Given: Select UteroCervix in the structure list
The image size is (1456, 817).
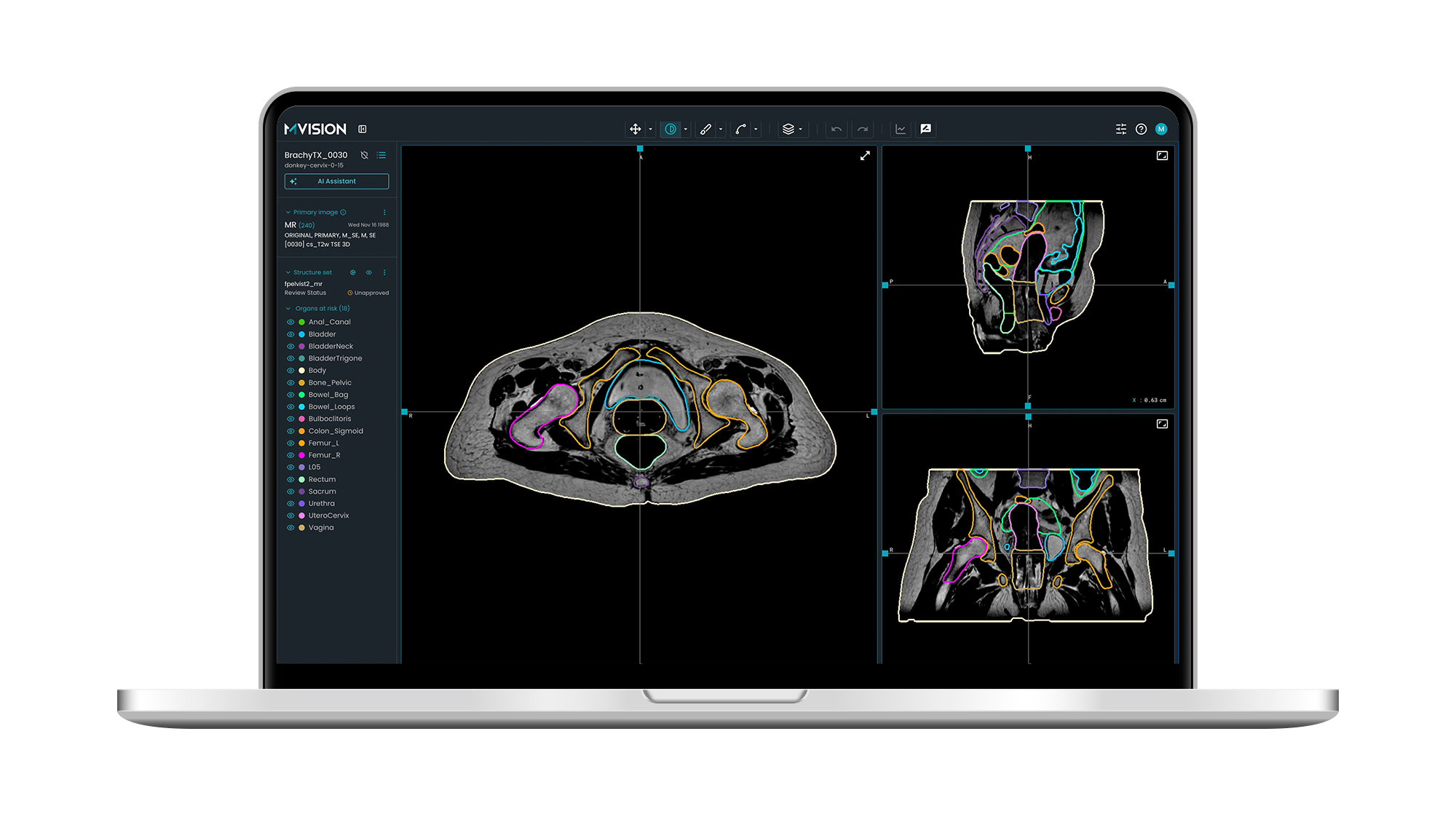Looking at the screenshot, I should tap(328, 516).
